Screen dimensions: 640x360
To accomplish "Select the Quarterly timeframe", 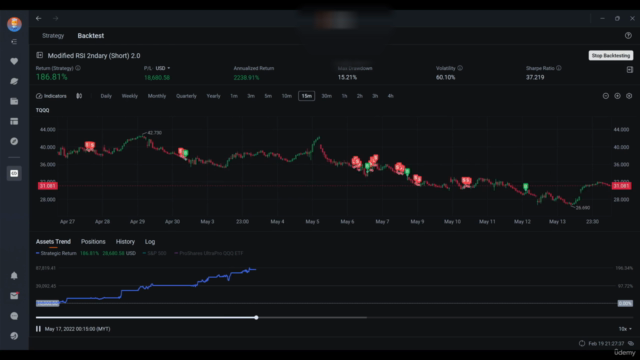I will coord(186,96).
